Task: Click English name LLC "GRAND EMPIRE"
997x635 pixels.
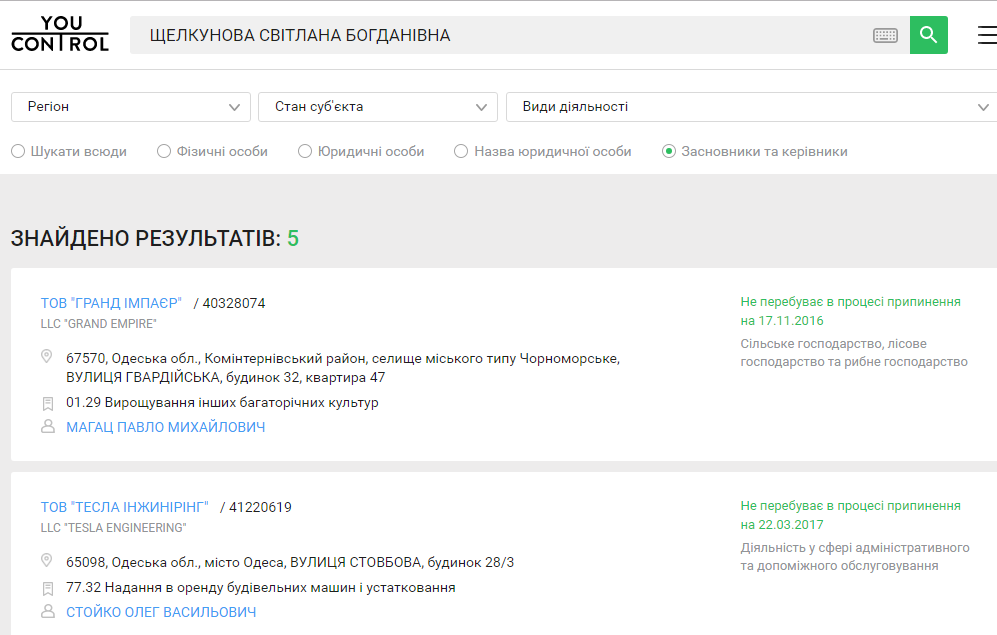Action: [x=99, y=324]
